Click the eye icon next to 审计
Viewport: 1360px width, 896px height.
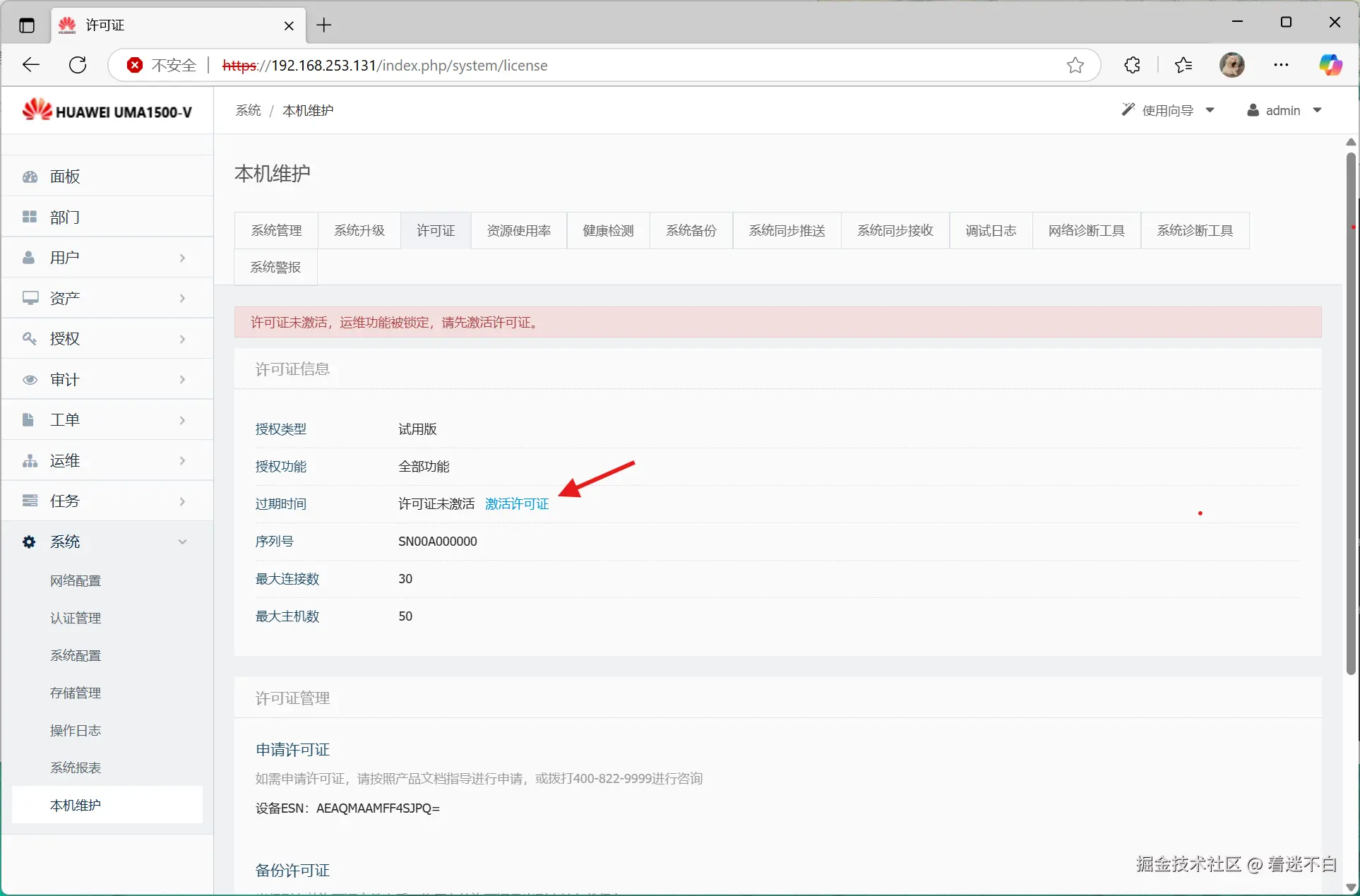pyautogui.click(x=30, y=380)
